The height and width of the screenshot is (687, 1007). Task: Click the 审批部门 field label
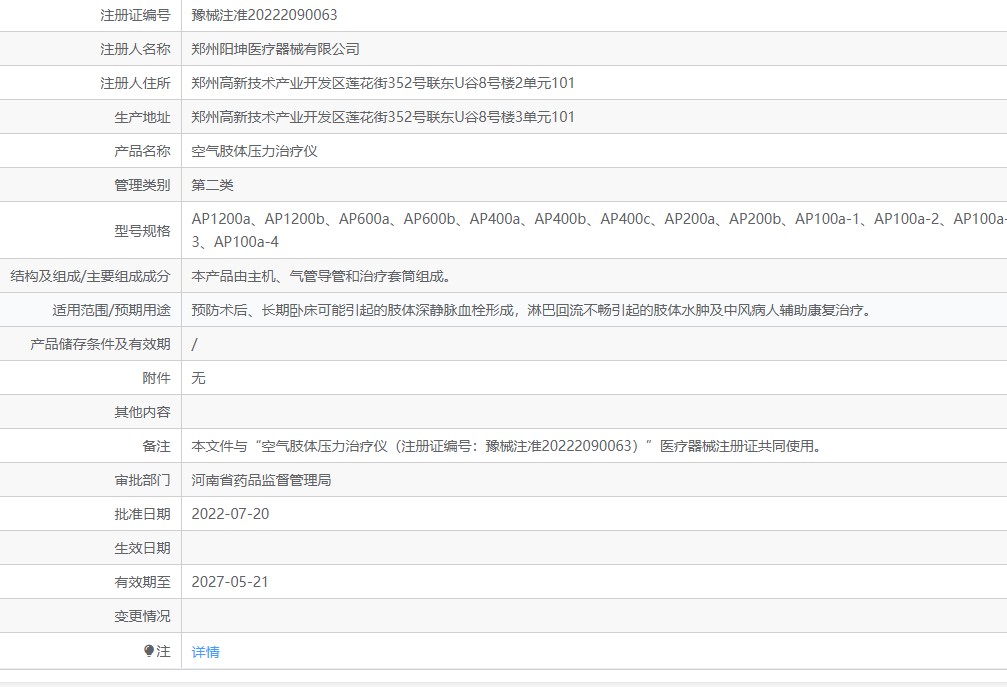143,480
